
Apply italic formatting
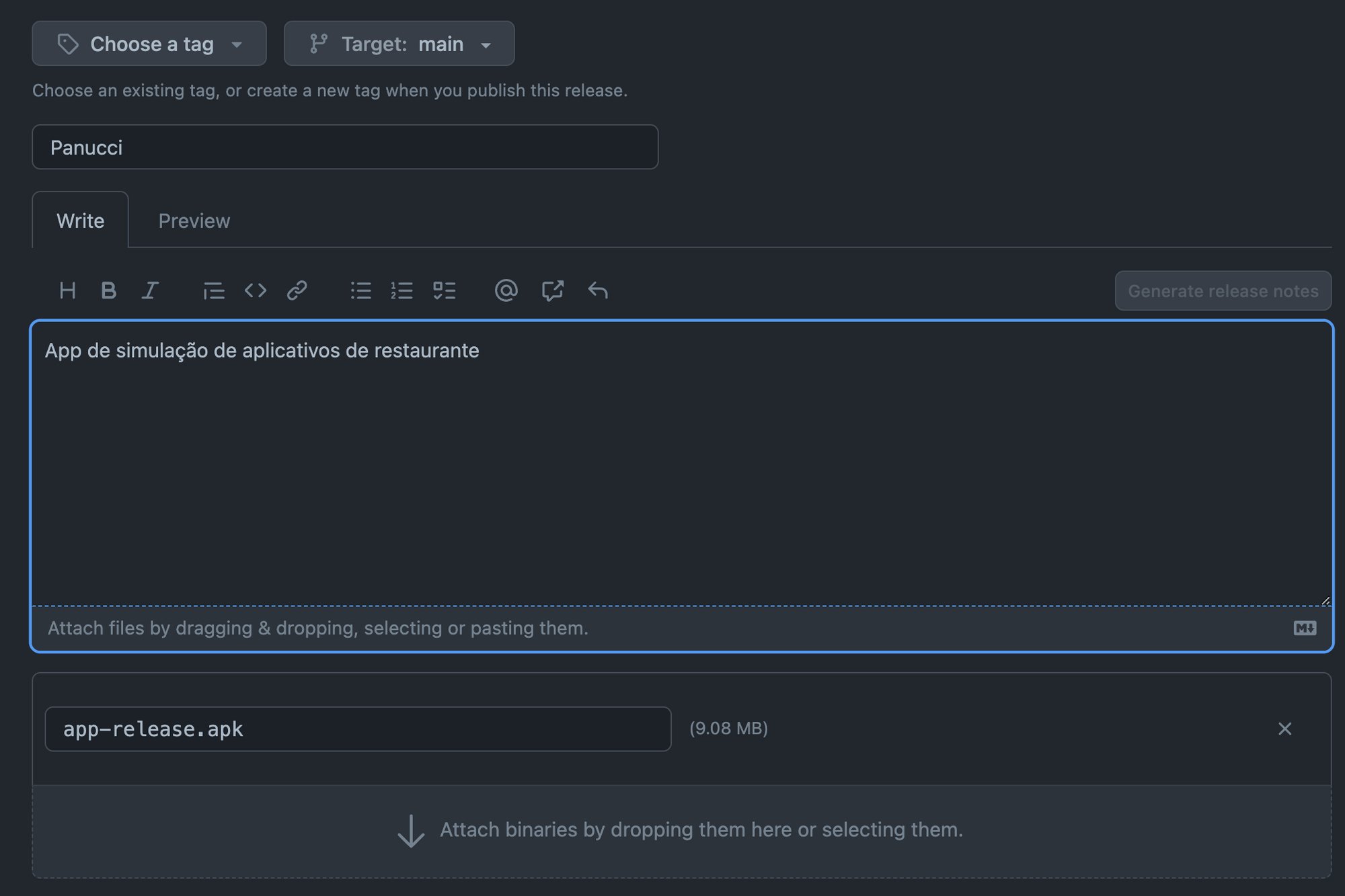(x=150, y=290)
